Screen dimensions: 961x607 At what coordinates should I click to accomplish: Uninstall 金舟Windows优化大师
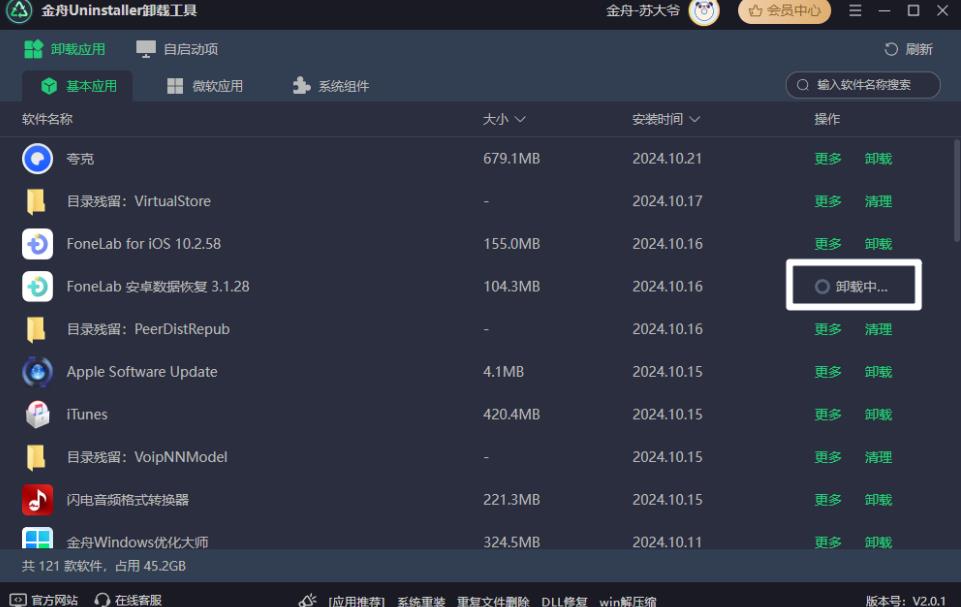[878, 542]
